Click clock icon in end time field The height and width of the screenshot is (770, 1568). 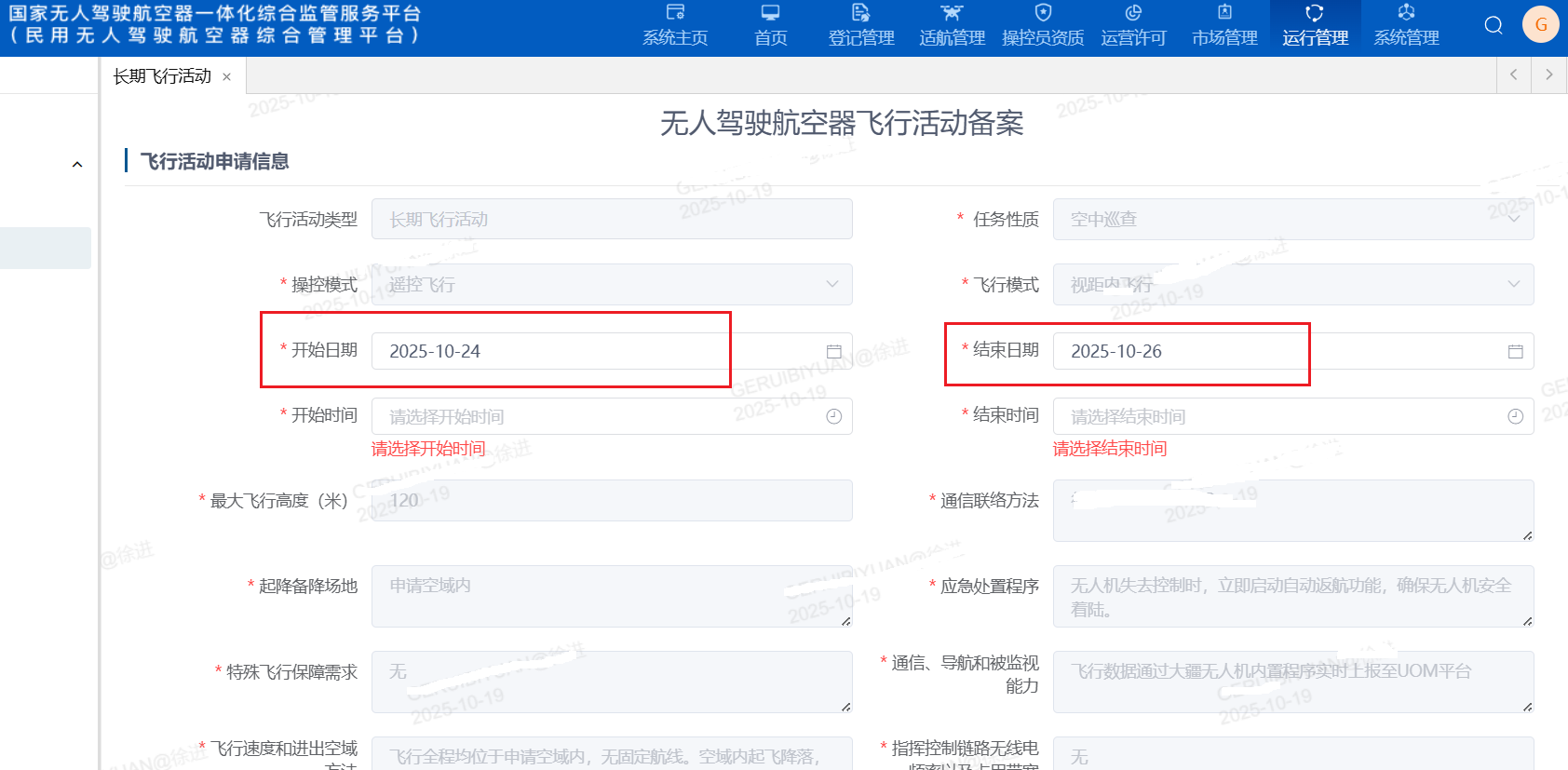coord(1515,416)
